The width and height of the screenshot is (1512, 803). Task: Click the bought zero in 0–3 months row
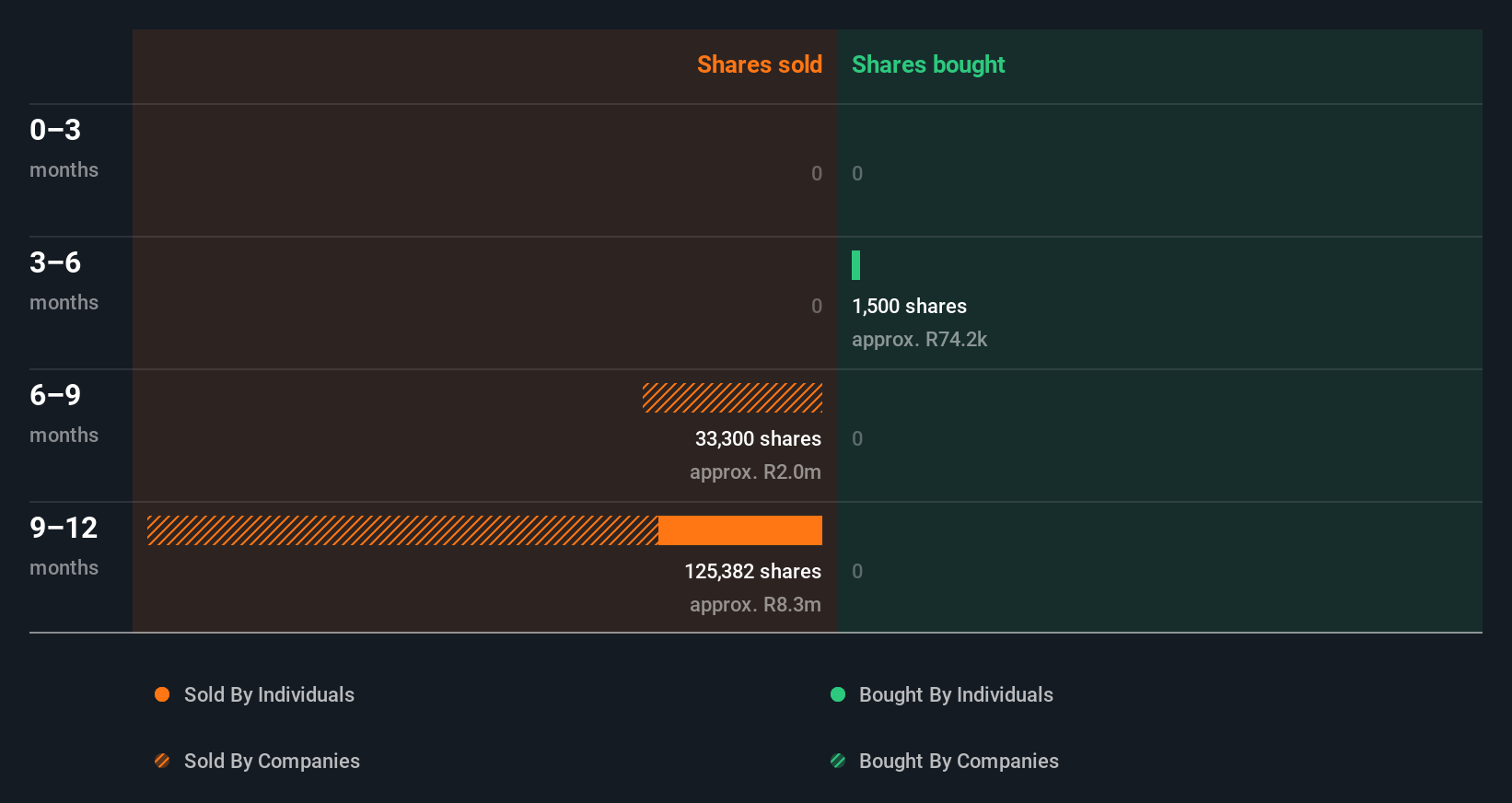(857, 173)
